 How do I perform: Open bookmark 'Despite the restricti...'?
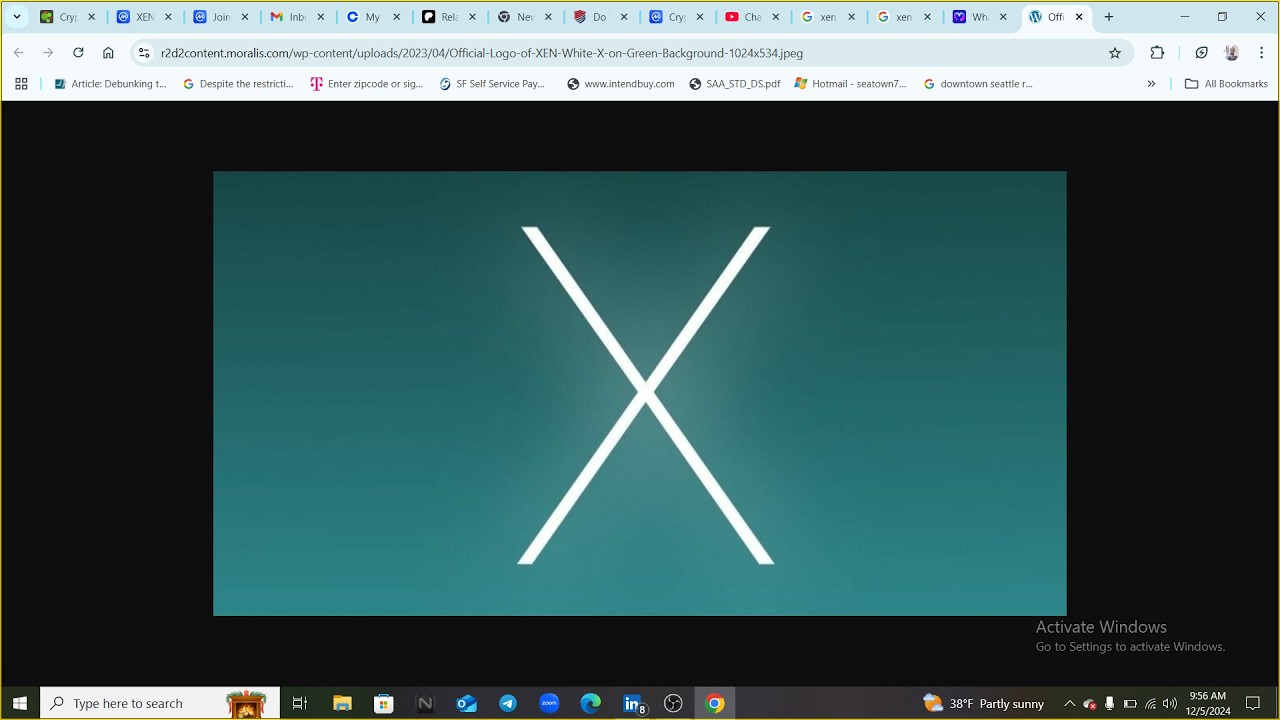(x=238, y=84)
